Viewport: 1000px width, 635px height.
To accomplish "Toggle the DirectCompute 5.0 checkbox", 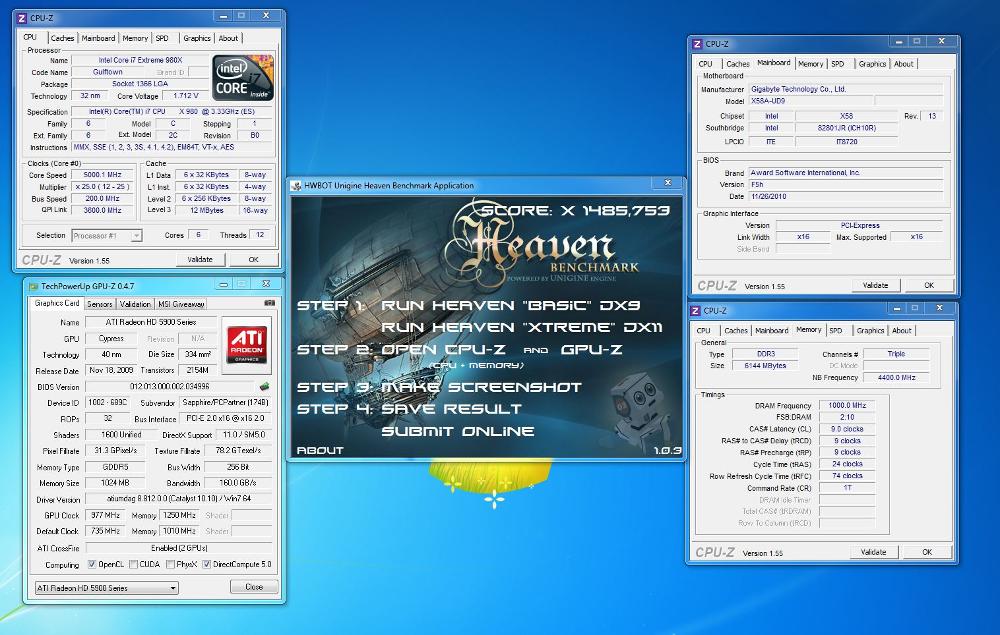I will pos(207,564).
